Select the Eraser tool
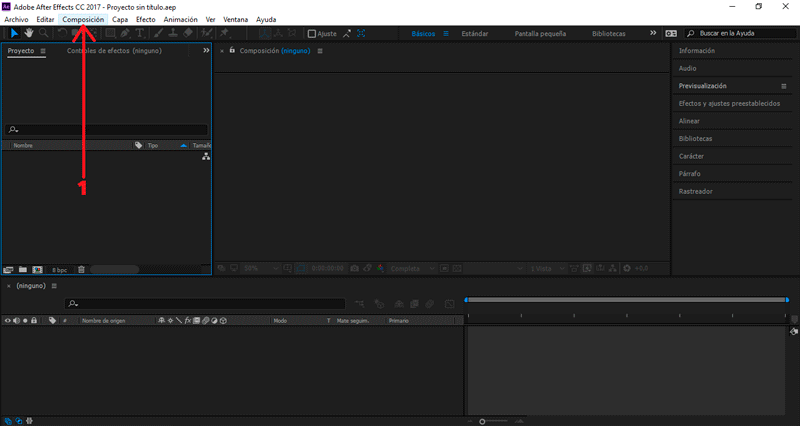Screen dimensions: 800x426 point(188,33)
